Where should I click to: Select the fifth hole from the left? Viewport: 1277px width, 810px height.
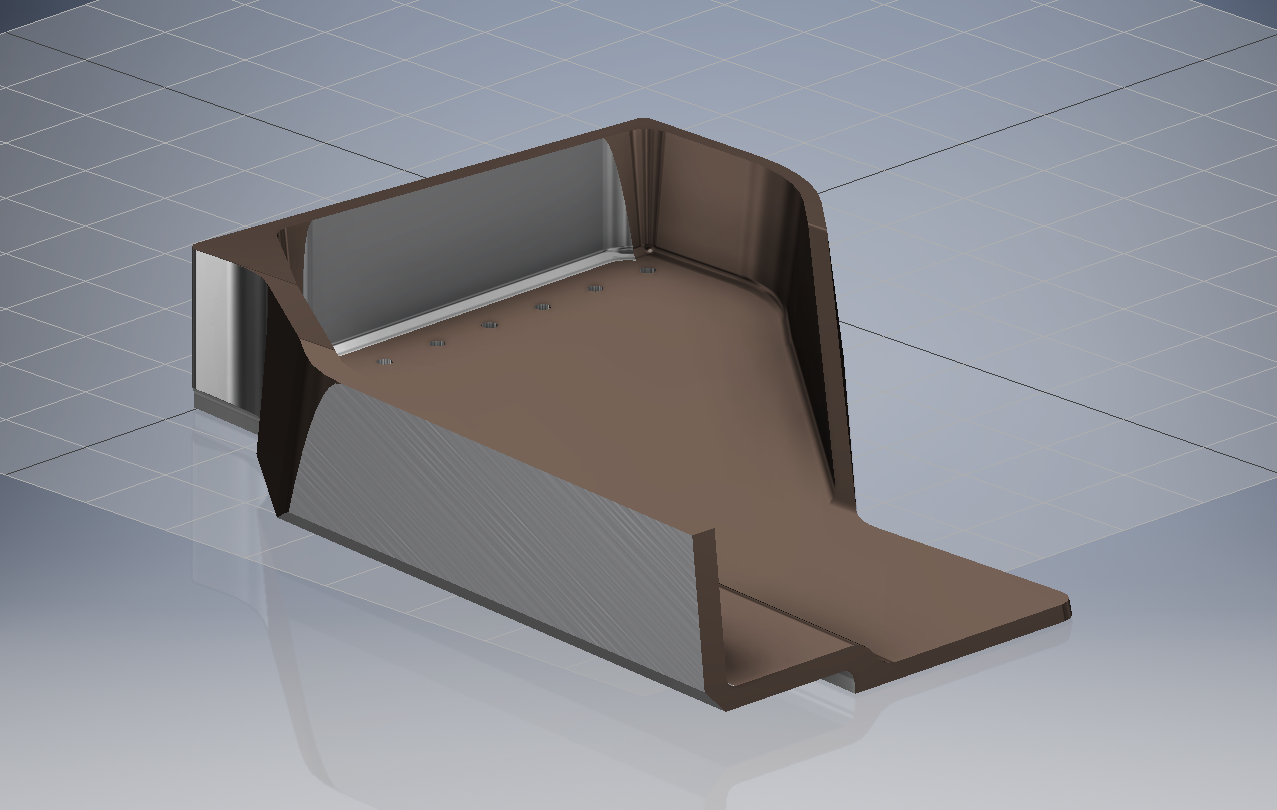[x=595, y=289]
